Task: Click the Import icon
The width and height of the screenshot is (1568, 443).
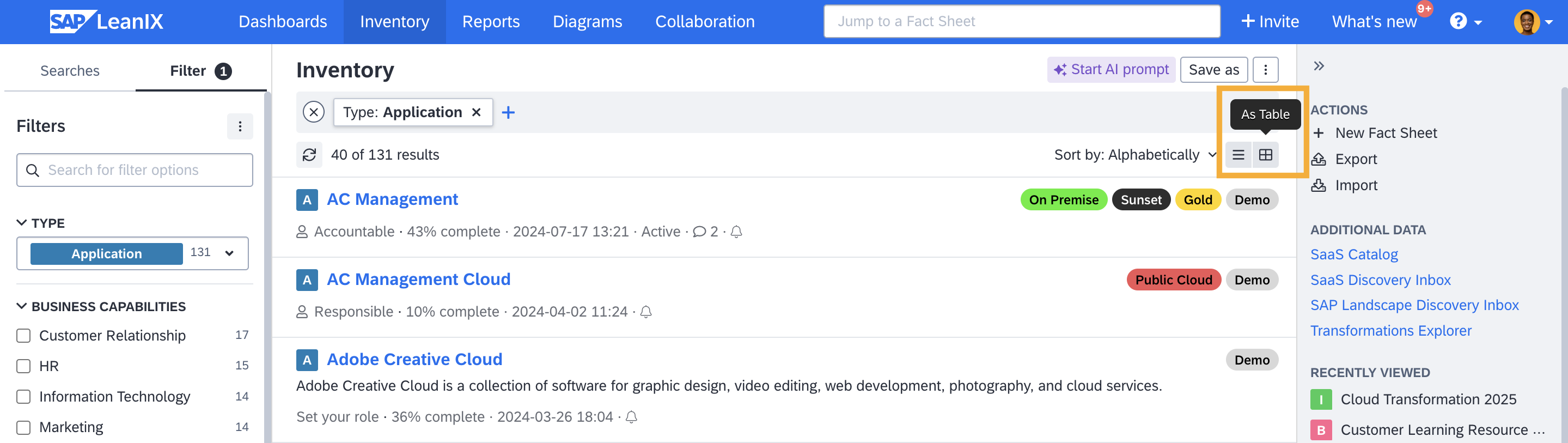Action: [x=1319, y=185]
